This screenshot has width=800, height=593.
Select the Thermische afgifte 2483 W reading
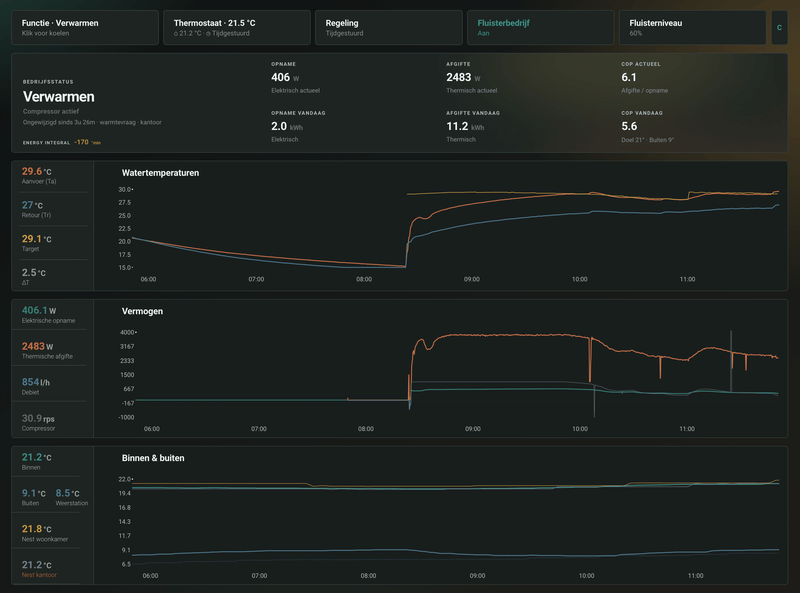coord(47,351)
